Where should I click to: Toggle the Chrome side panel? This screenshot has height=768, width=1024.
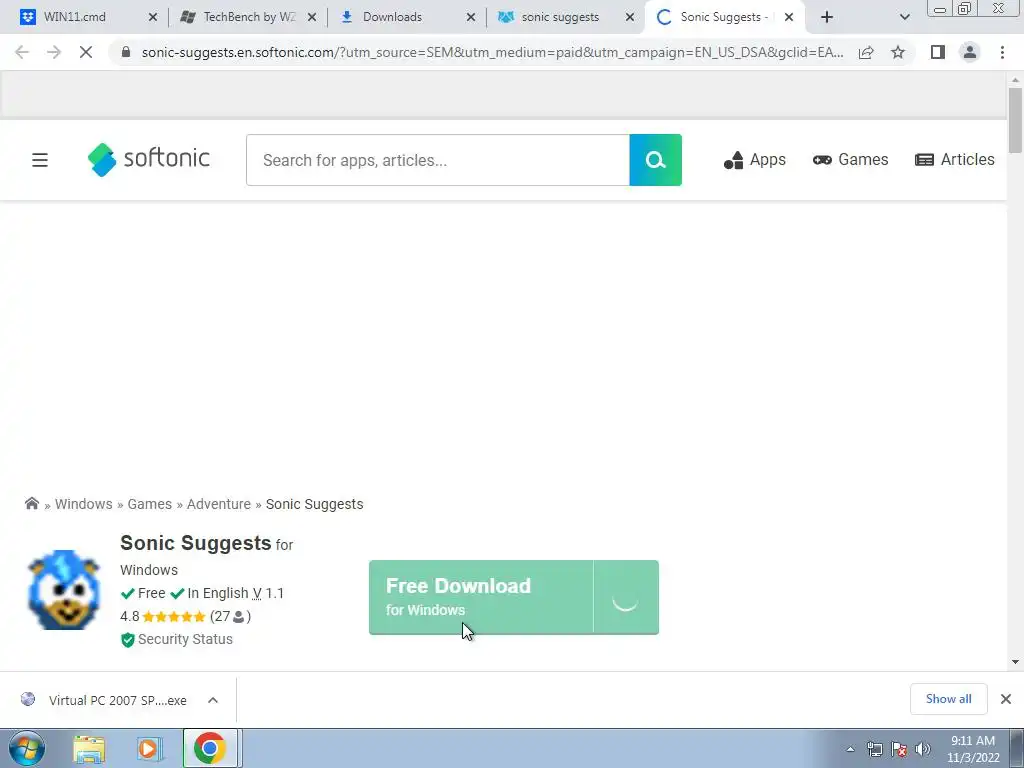click(938, 52)
